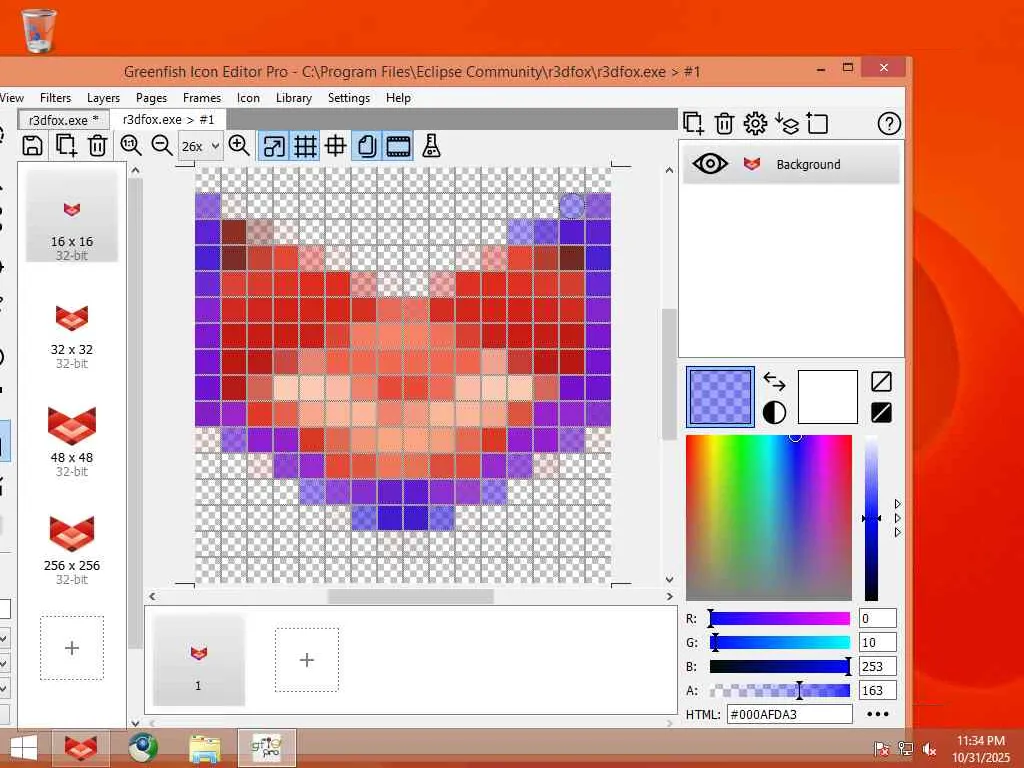Screen dimensions: 1024x768
Task: Click the blue foreground color swatch
Action: (x=720, y=397)
